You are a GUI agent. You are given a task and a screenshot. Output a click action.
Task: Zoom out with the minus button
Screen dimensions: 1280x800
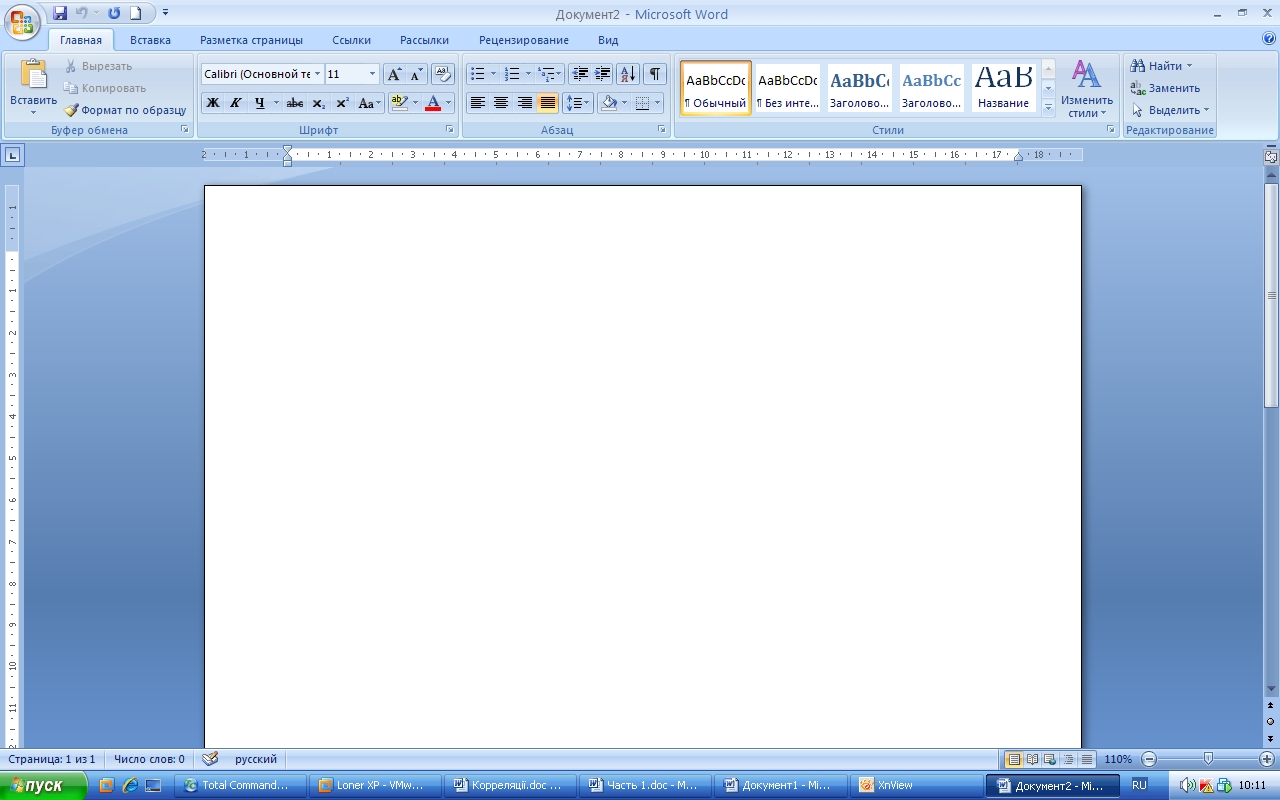(x=1150, y=759)
